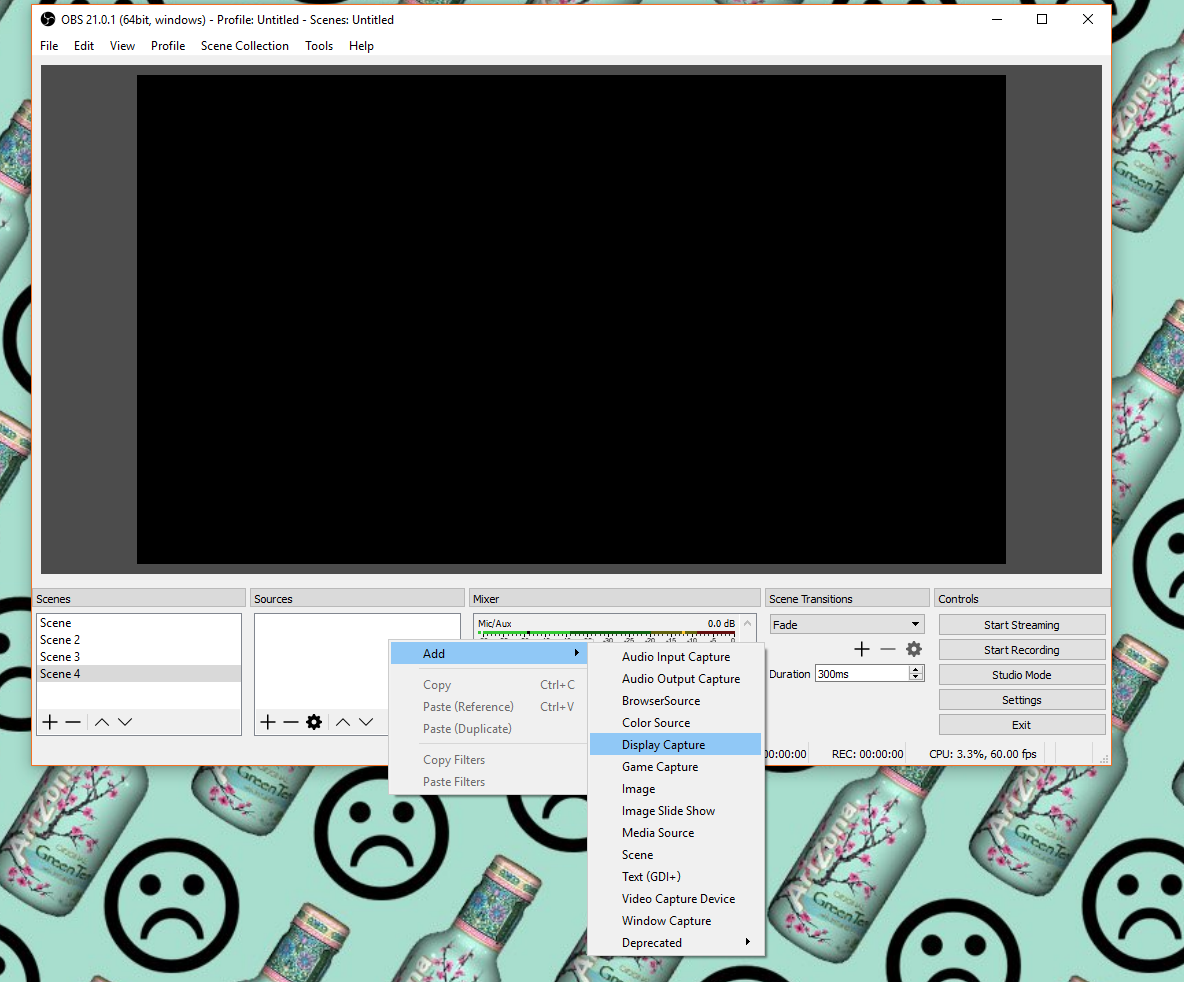Open source properties gear icon
Viewport: 1184px width, 982px height.
(314, 722)
